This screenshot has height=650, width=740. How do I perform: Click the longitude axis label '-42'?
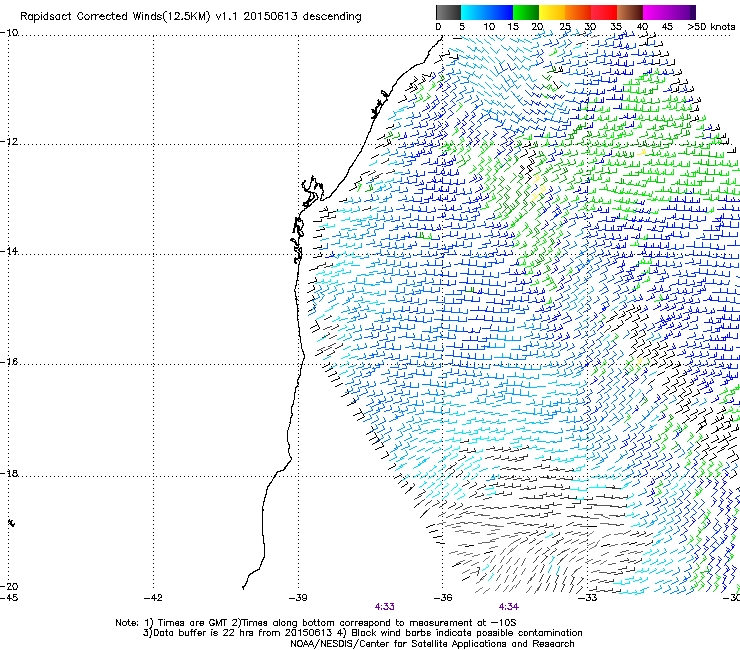pos(153,598)
